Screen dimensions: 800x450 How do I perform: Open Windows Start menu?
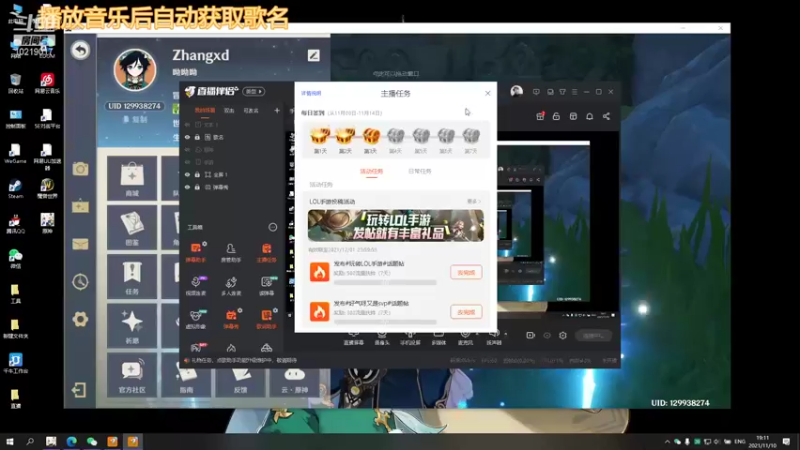9,441
